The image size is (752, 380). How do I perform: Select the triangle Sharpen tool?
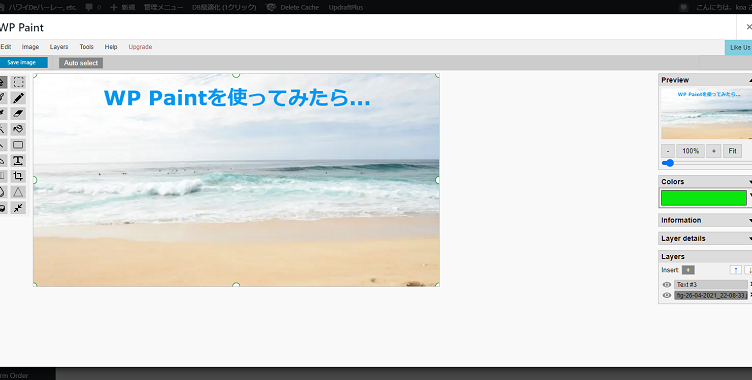click(18, 192)
